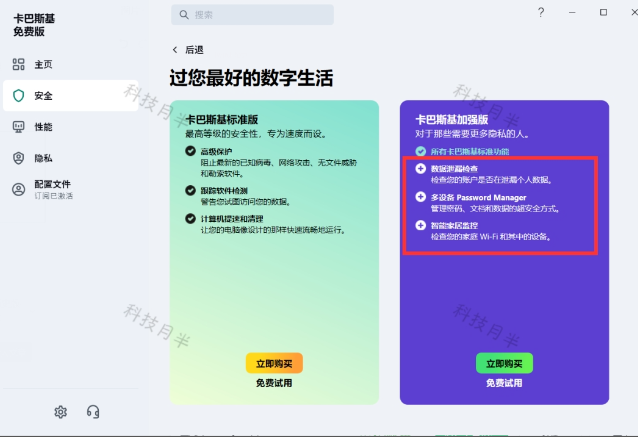Click the 配置文件 profile person icon

pyautogui.click(x=18, y=189)
